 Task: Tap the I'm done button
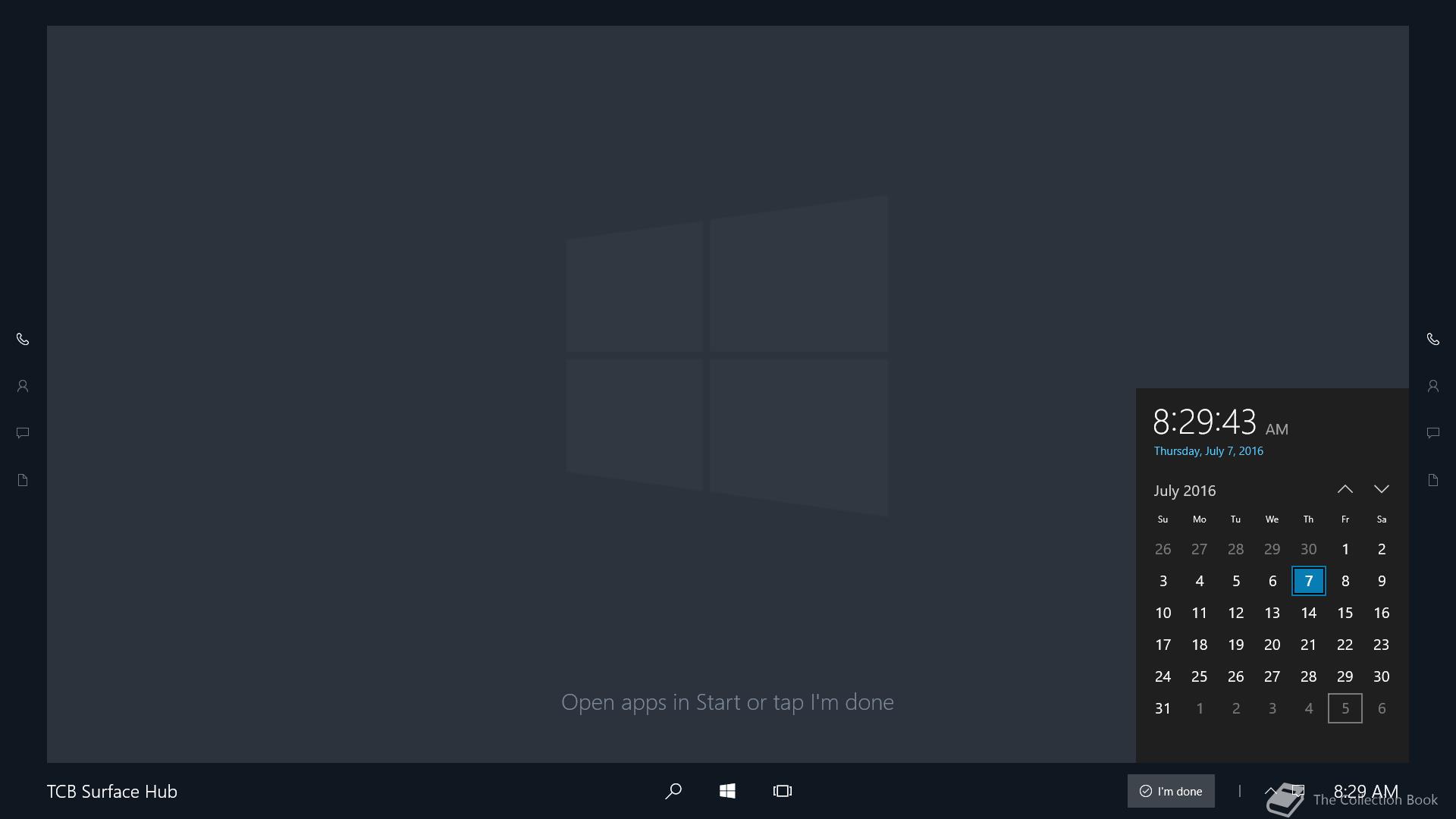pyautogui.click(x=1171, y=791)
